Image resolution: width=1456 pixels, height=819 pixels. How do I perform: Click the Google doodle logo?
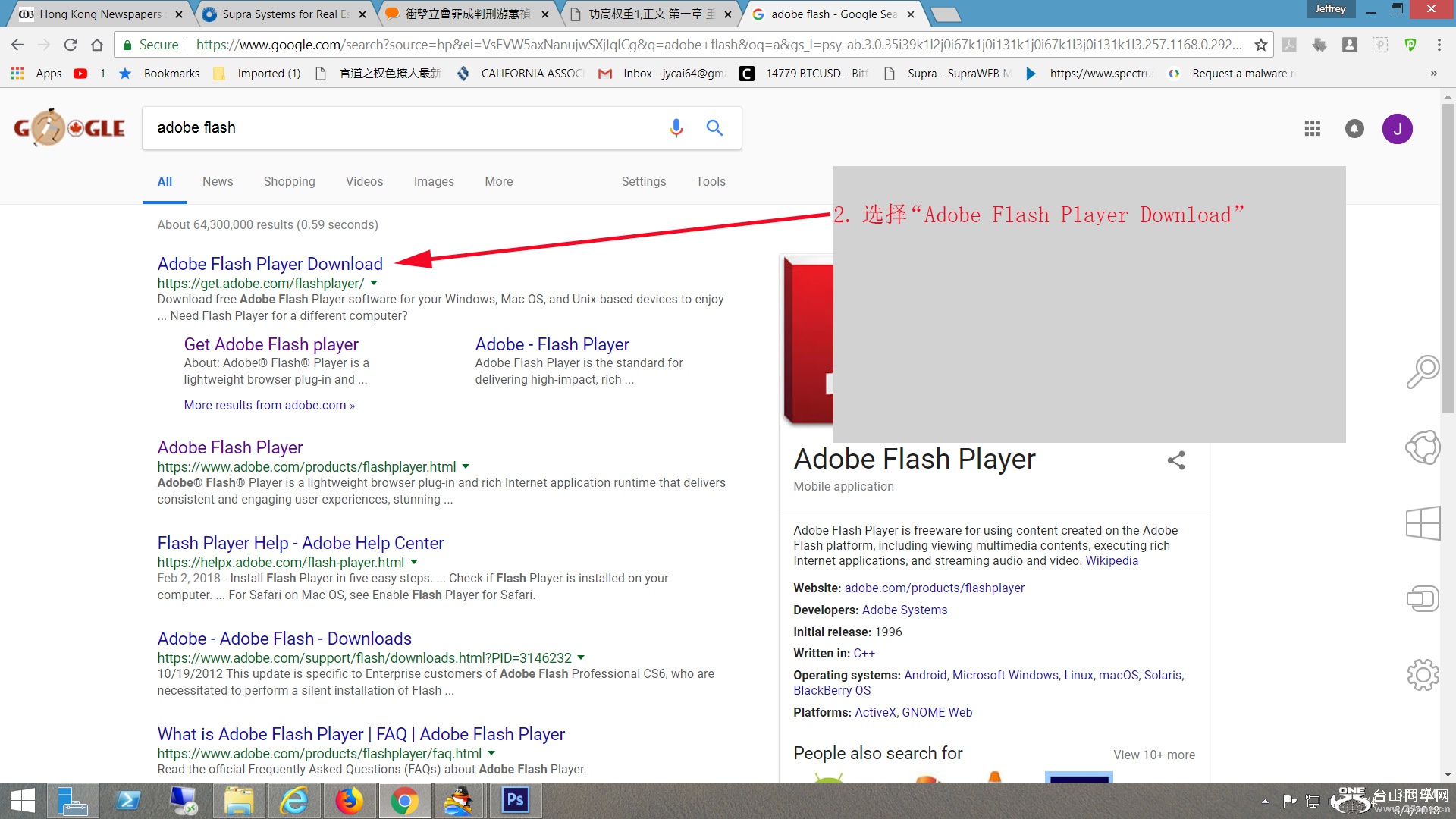click(x=69, y=127)
